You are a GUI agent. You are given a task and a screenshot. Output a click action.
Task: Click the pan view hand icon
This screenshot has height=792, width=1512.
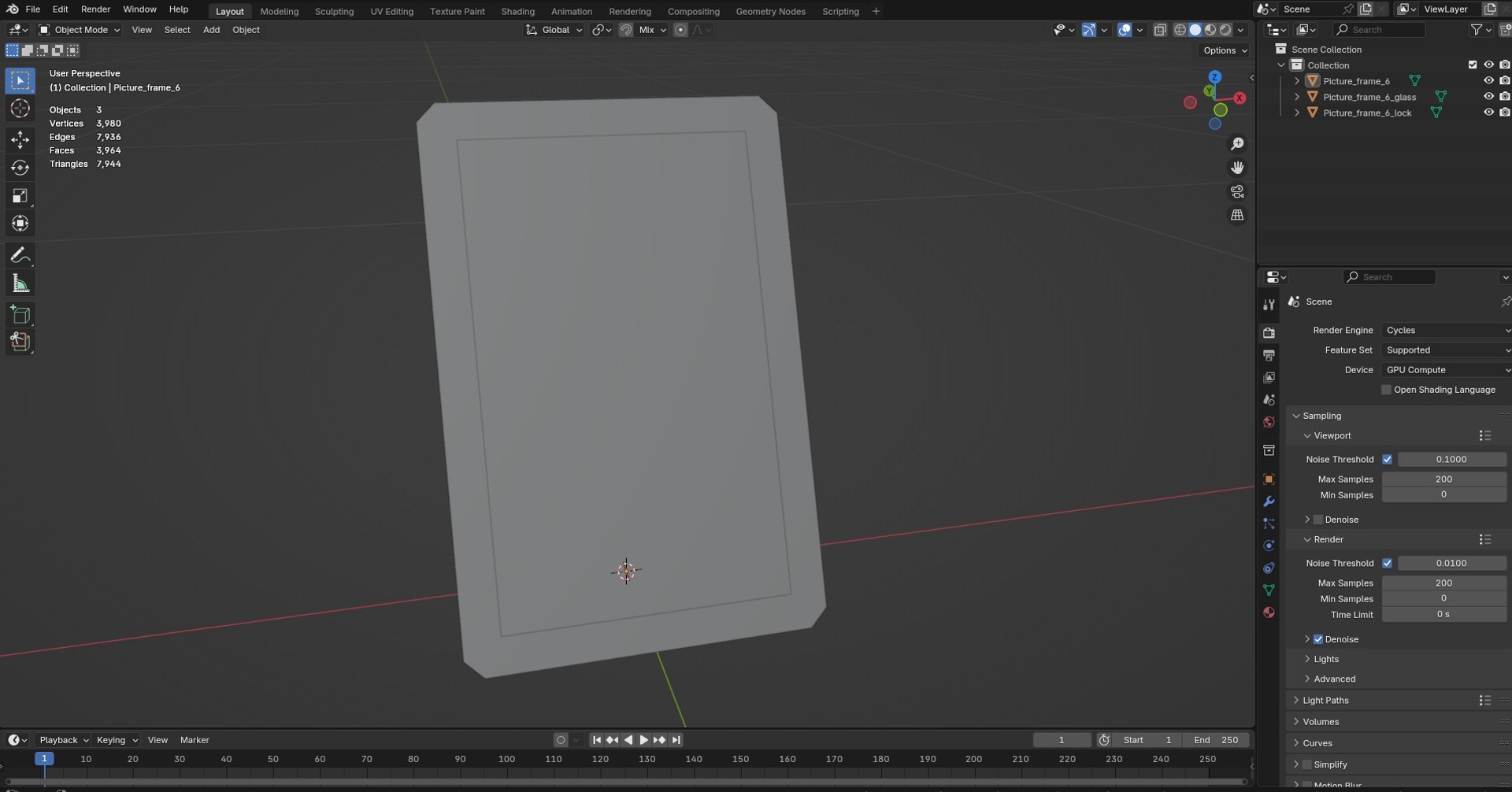pos(1237,168)
